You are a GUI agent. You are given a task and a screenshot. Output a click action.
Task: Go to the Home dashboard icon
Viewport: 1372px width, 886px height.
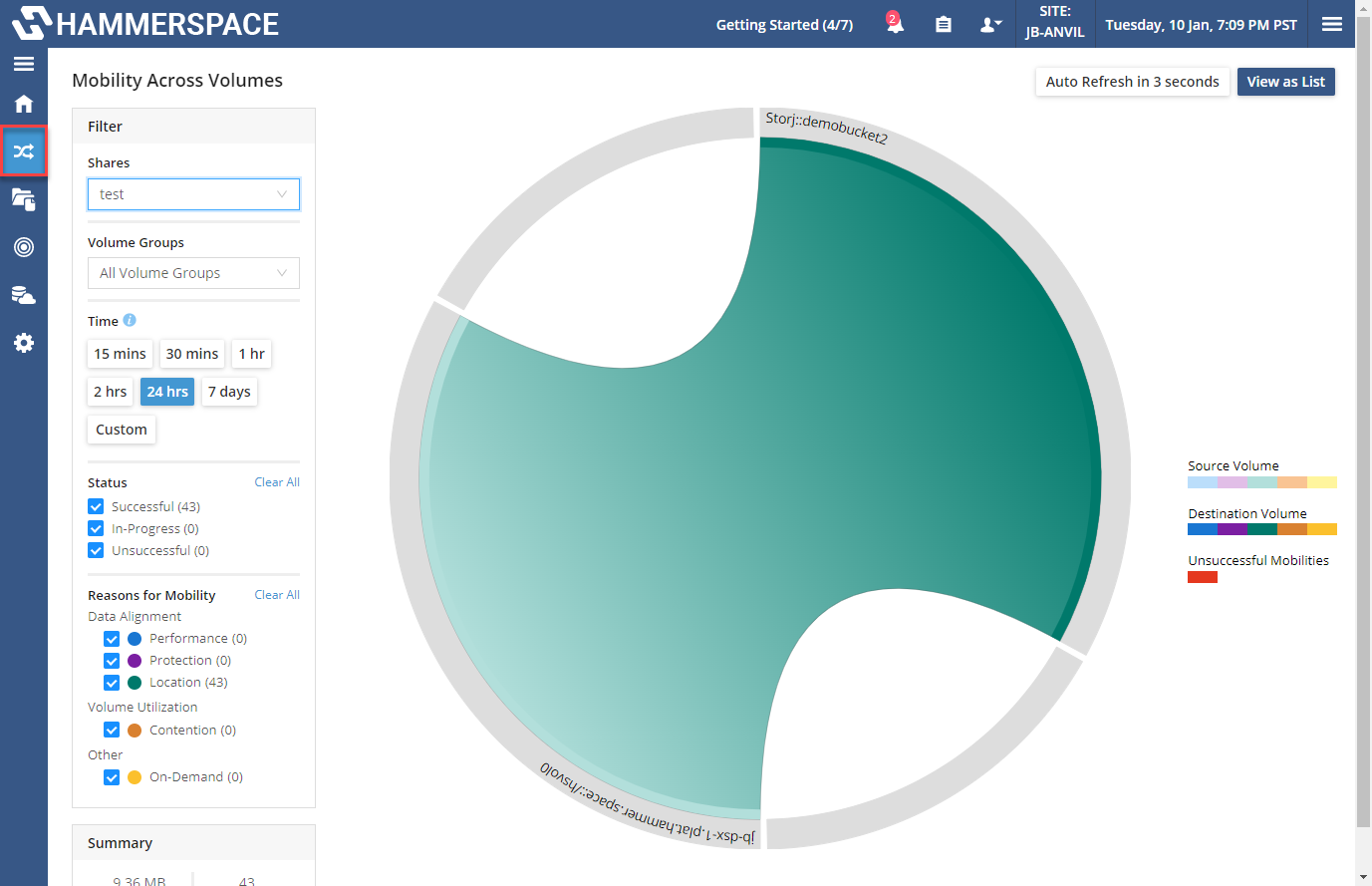pos(24,104)
